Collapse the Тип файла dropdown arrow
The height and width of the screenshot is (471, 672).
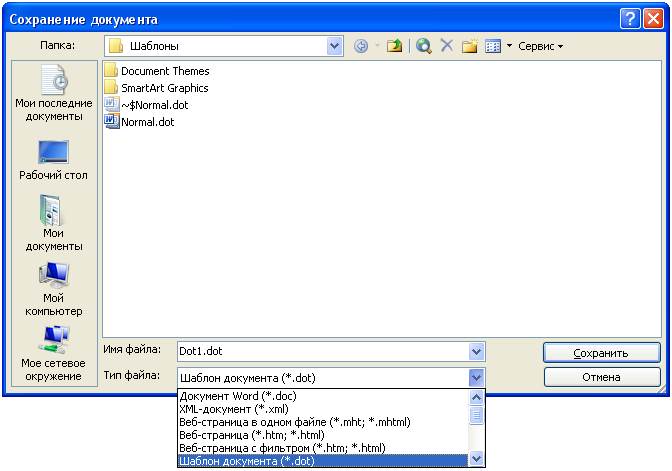click(476, 378)
